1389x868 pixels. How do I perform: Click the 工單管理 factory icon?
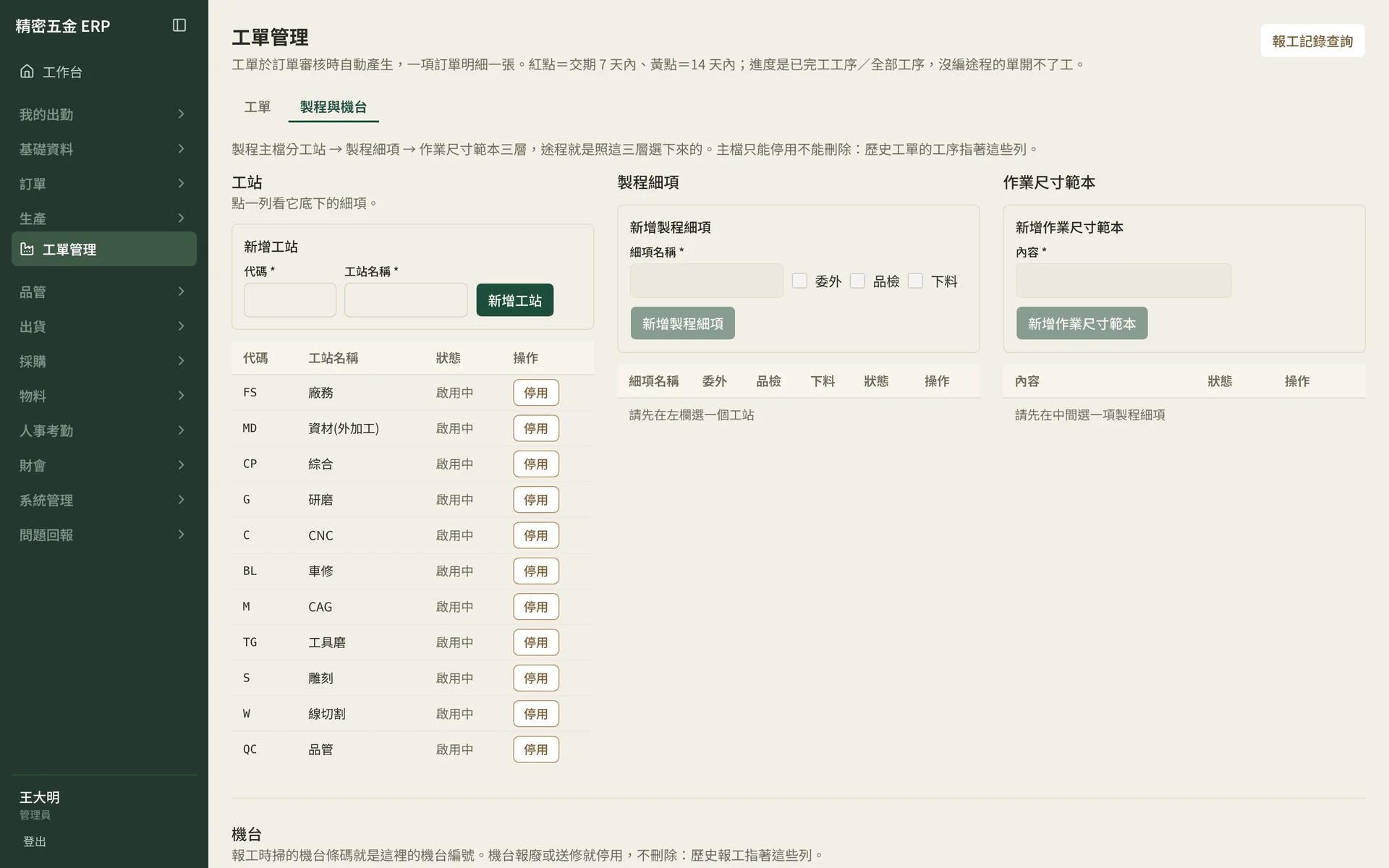pyautogui.click(x=27, y=249)
